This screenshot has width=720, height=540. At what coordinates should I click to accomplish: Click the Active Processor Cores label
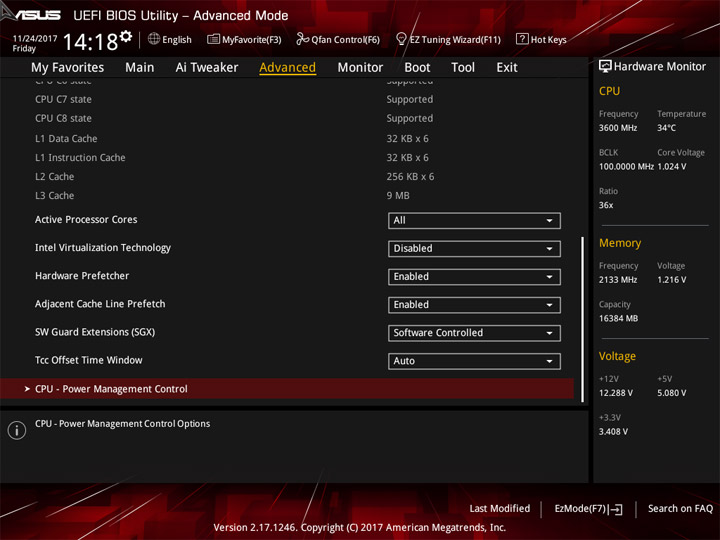(x=86, y=219)
